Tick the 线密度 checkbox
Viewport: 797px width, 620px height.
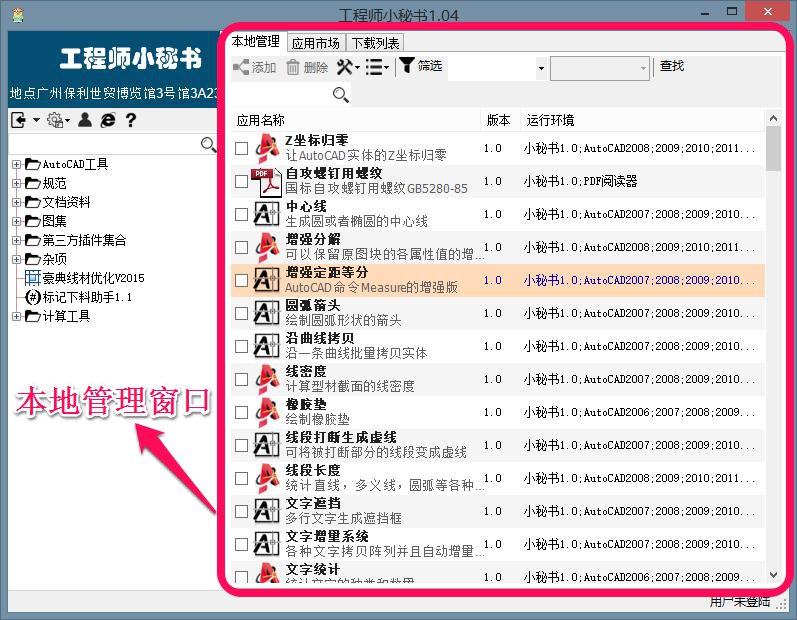[241, 380]
